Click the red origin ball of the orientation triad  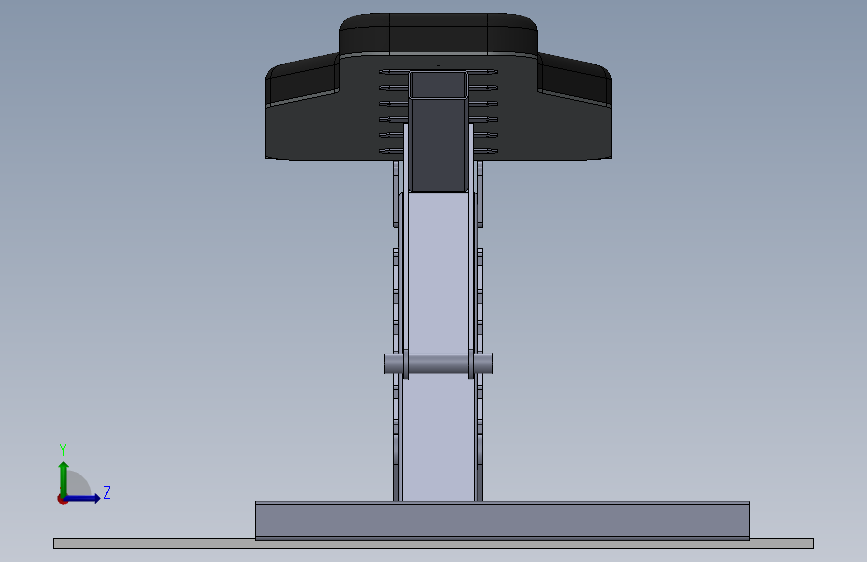62,499
